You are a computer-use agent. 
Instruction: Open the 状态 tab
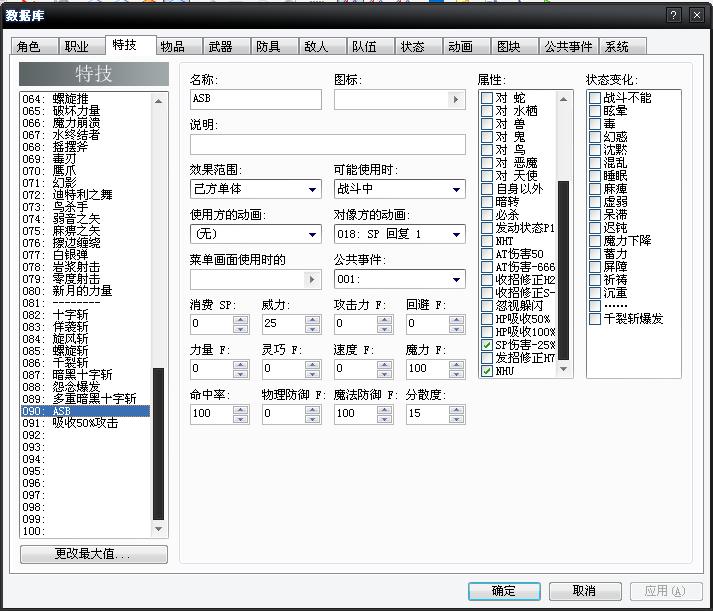point(419,46)
